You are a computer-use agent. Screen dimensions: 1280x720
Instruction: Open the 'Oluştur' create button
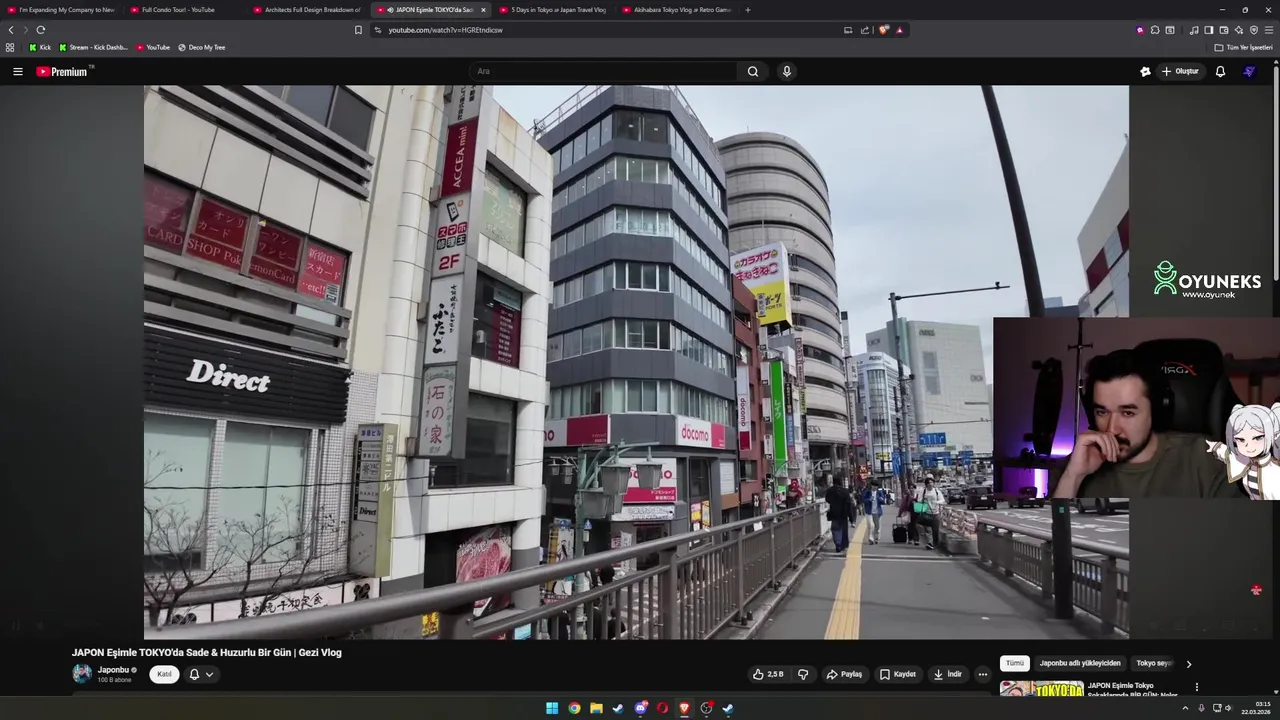coord(1180,71)
